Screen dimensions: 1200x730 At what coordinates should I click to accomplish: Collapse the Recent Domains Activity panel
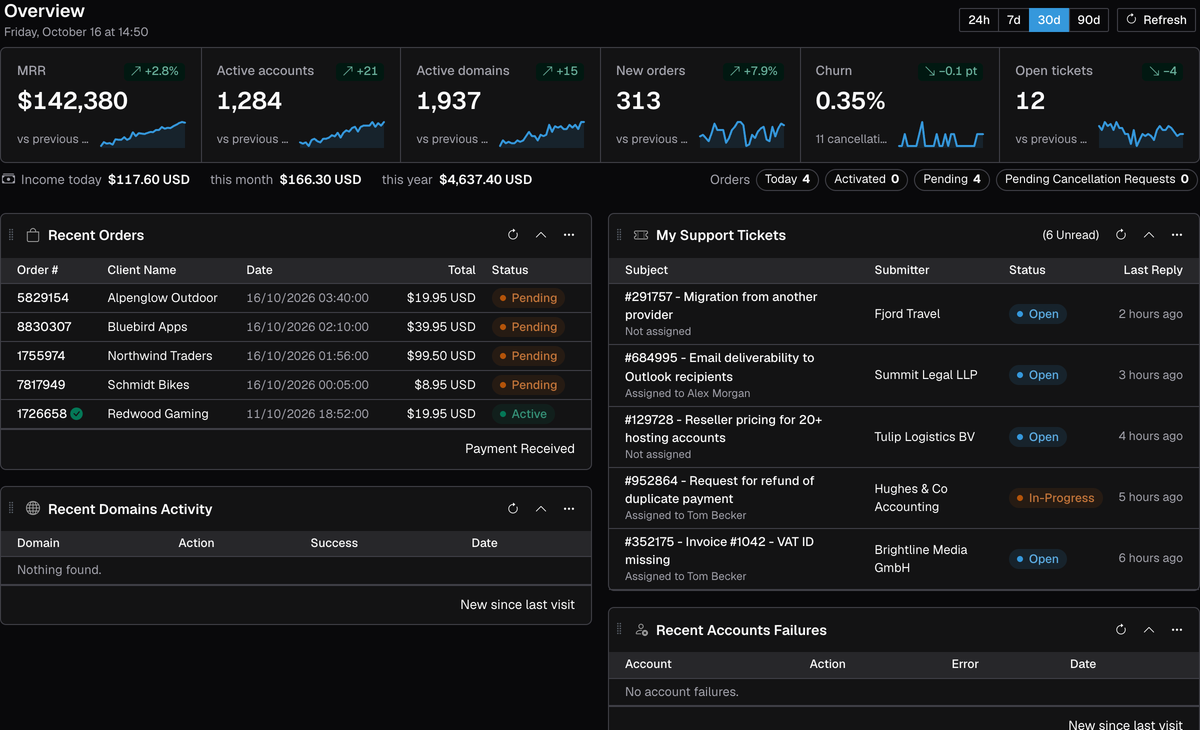point(541,509)
